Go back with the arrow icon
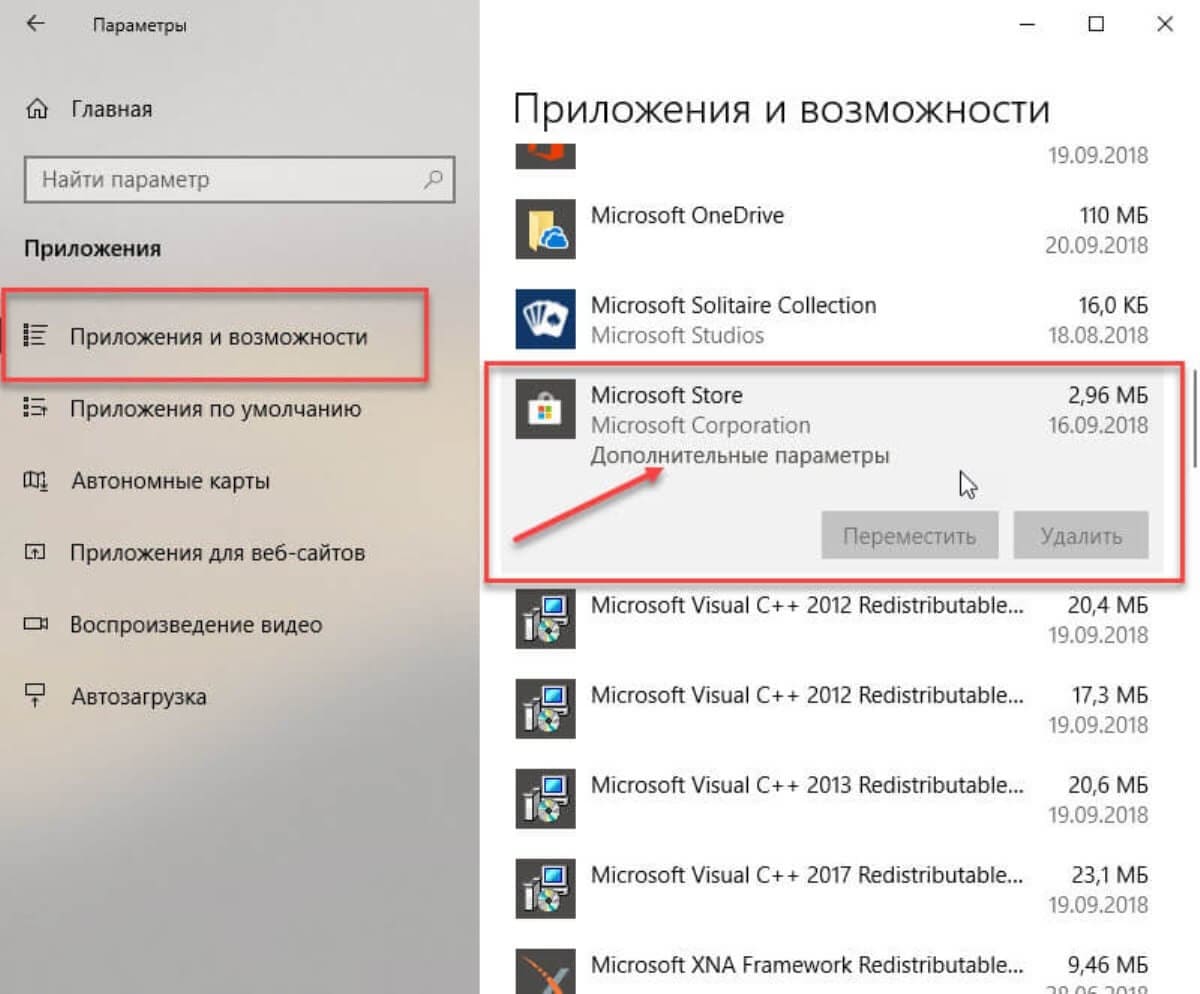1200x994 pixels. click(36, 24)
